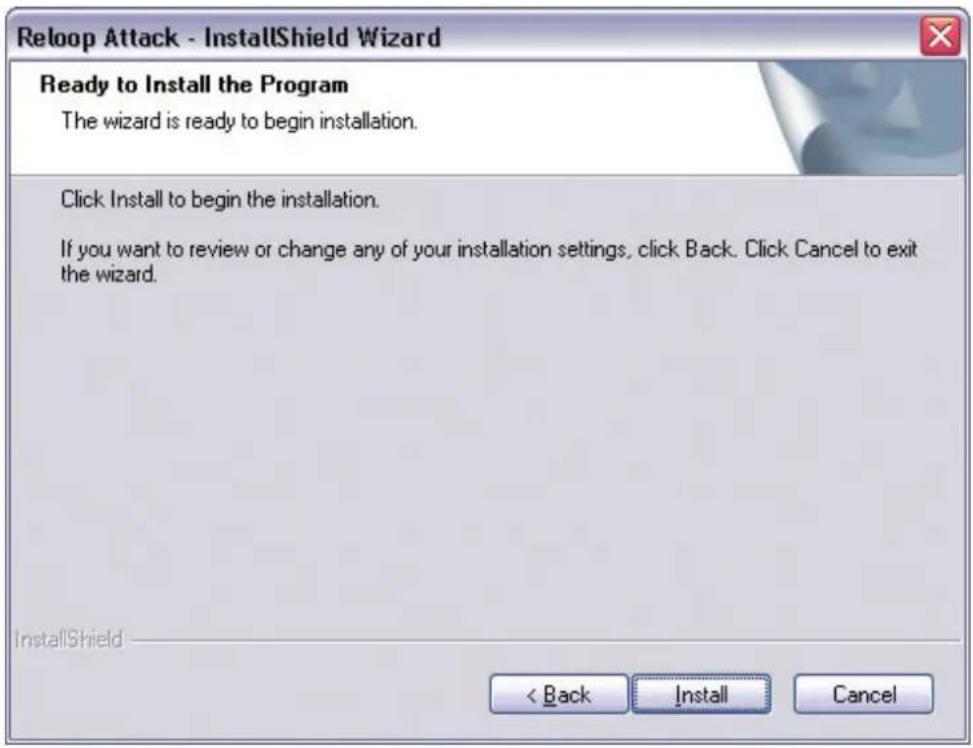Click the blue banner graphic in header
Screen dimensions: 973x748
click(863, 118)
